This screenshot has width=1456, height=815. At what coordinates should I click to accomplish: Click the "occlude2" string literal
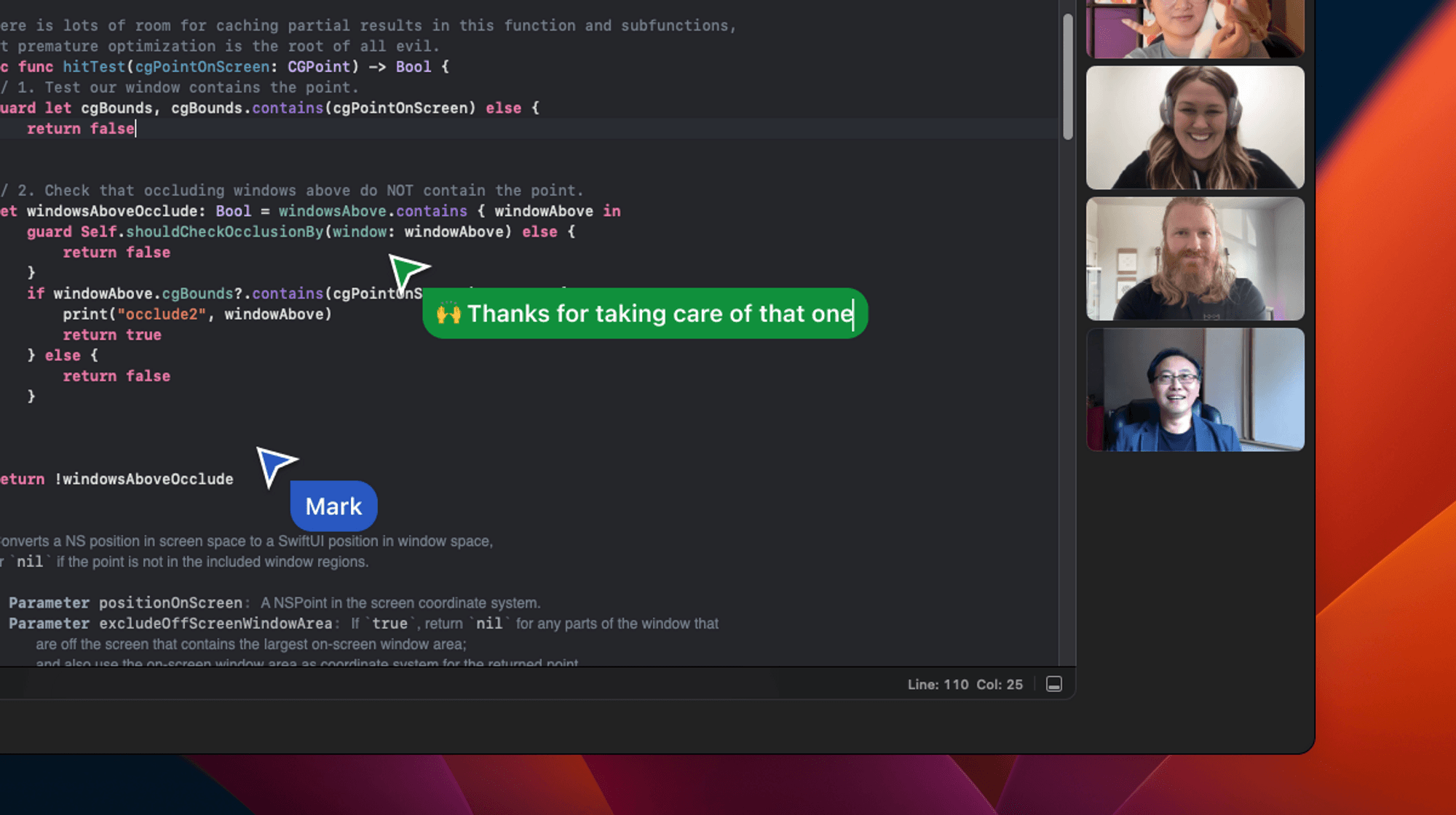click(161, 314)
